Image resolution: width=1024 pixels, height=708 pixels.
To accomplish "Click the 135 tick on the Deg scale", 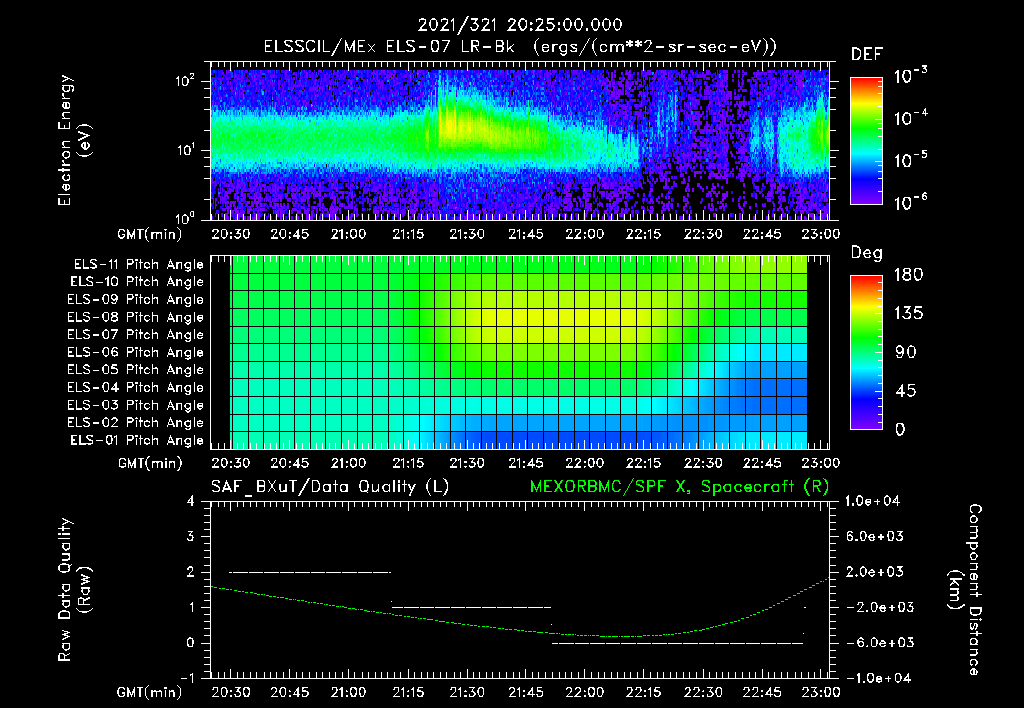I will [x=908, y=314].
